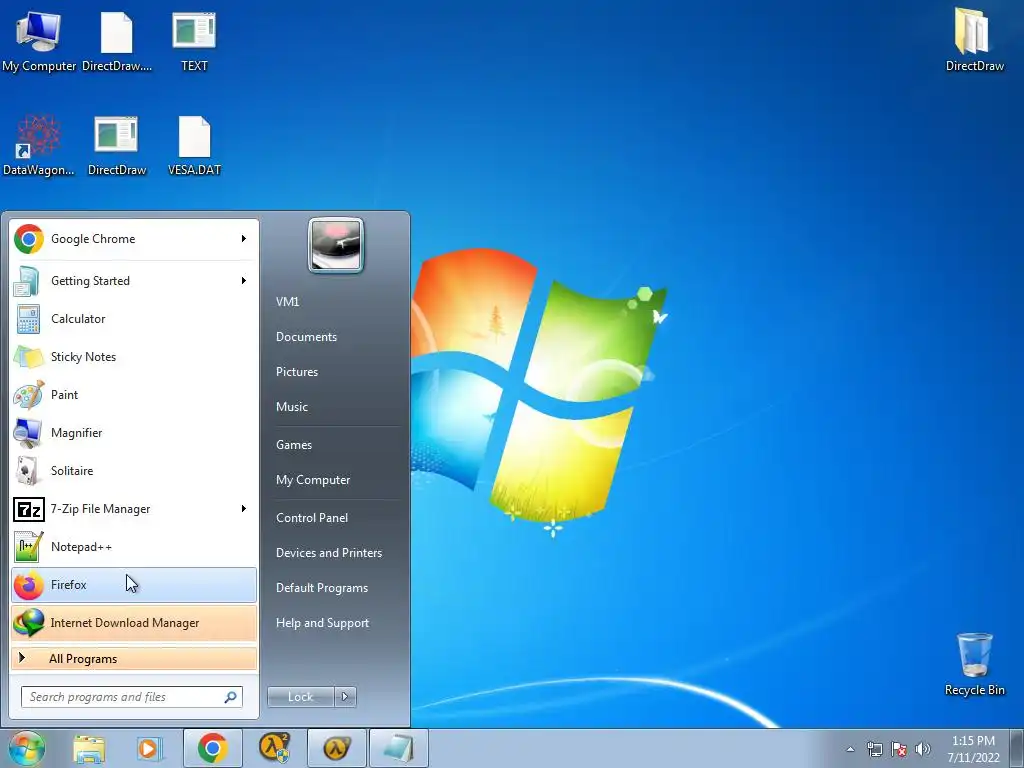The image size is (1024, 768).
Task: Launch Solitaire from the Start menu
Action: (x=134, y=470)
